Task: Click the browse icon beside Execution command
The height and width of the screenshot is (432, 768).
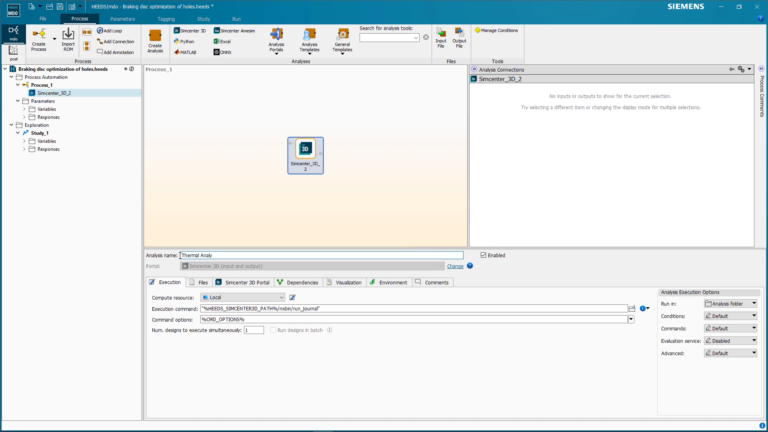Action: (632, 309)
